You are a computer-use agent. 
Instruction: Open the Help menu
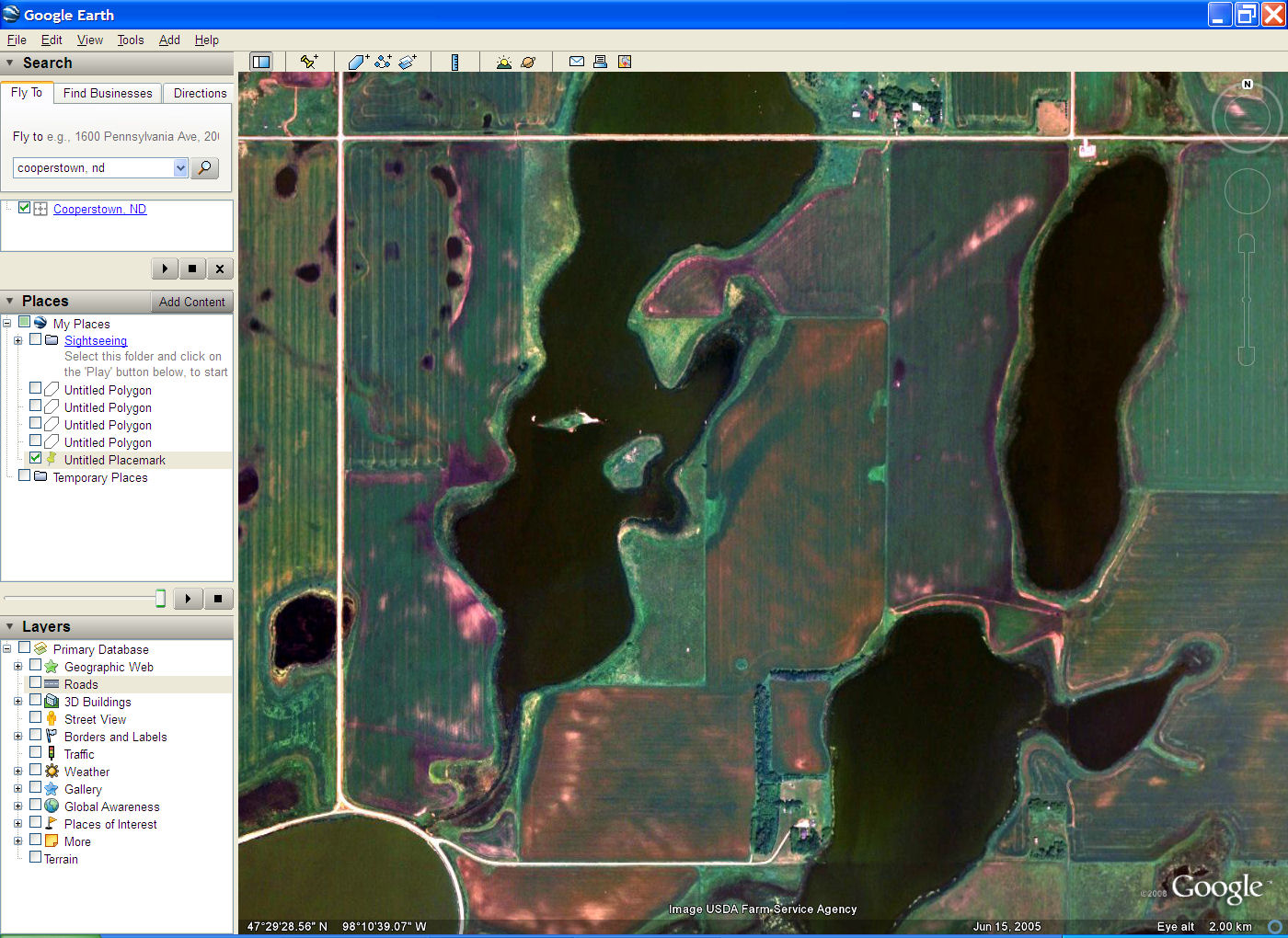click(x=207, y=40)
